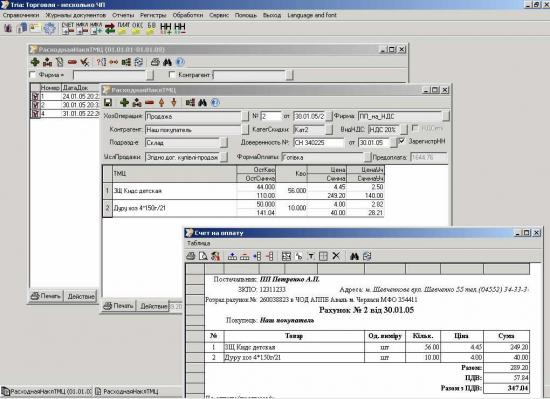Click binoculars find icon in Счет на оплату toolbar
The height and width of the screenshot is (399, 550).
click(354, 256)
